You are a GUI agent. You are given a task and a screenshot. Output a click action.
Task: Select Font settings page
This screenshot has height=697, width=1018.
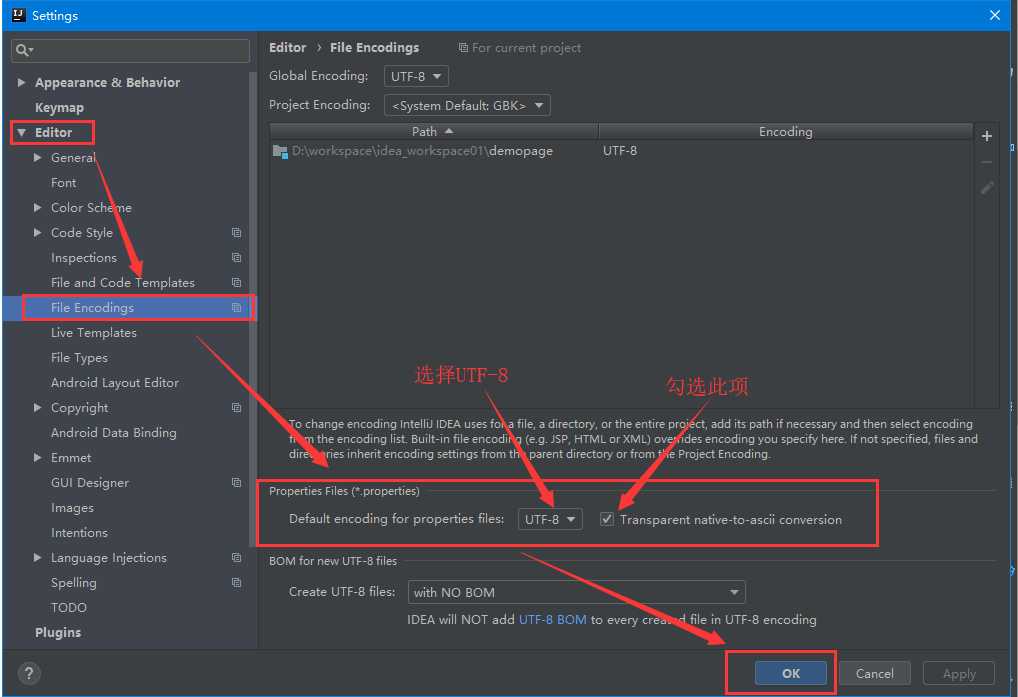tap(64, 183)
